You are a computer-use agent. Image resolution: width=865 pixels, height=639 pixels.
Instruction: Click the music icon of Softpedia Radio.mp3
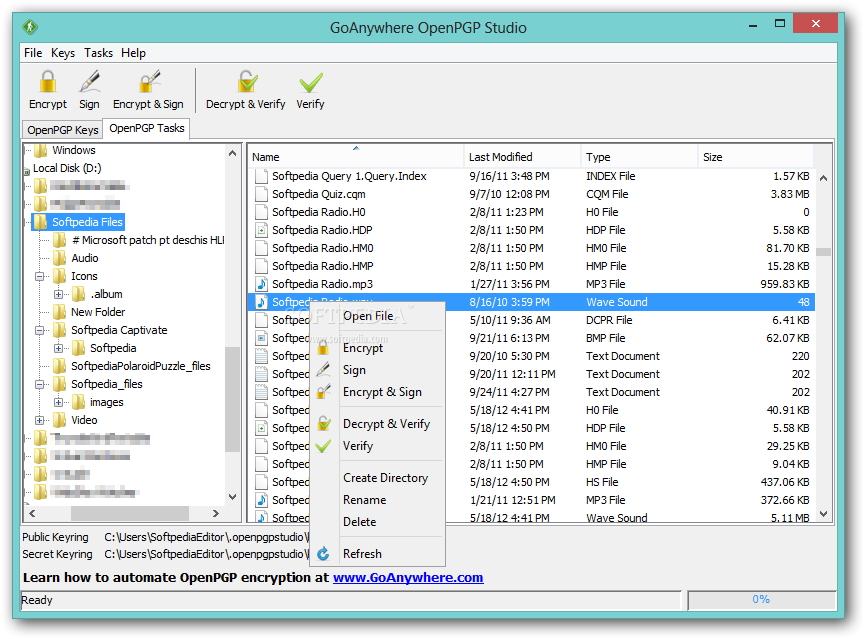[261, 284]
